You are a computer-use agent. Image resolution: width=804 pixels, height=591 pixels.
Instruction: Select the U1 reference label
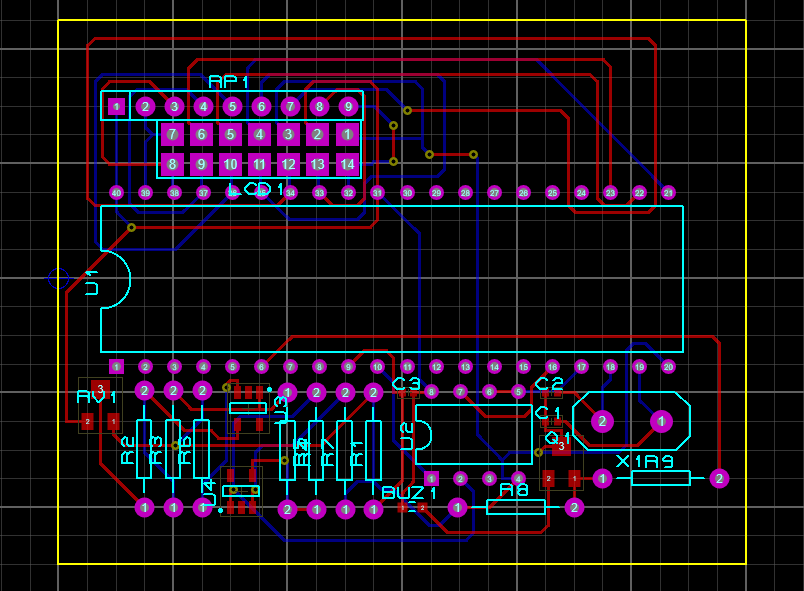tap(91, 282)
